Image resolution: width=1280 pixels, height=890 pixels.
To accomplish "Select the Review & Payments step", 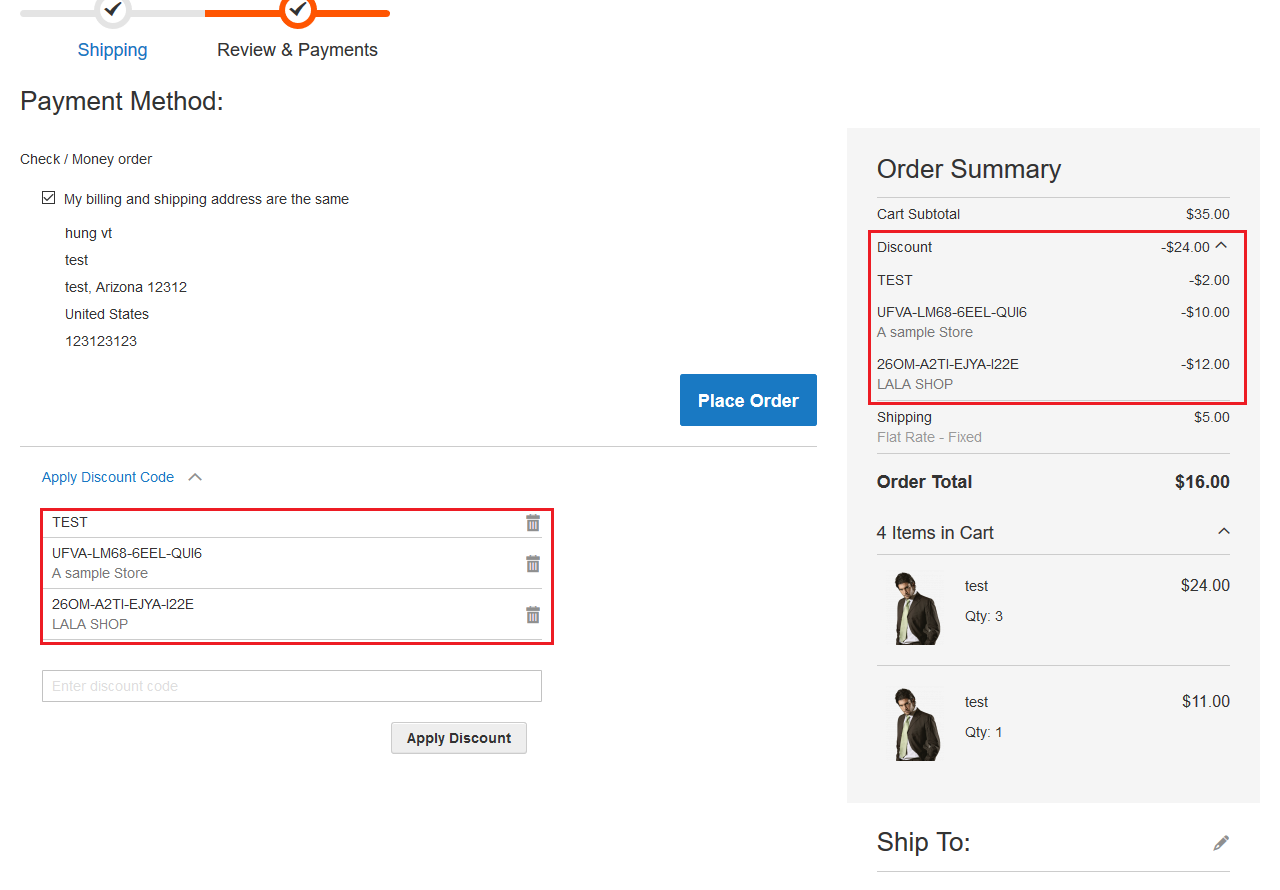I will (x=297, y=49).
